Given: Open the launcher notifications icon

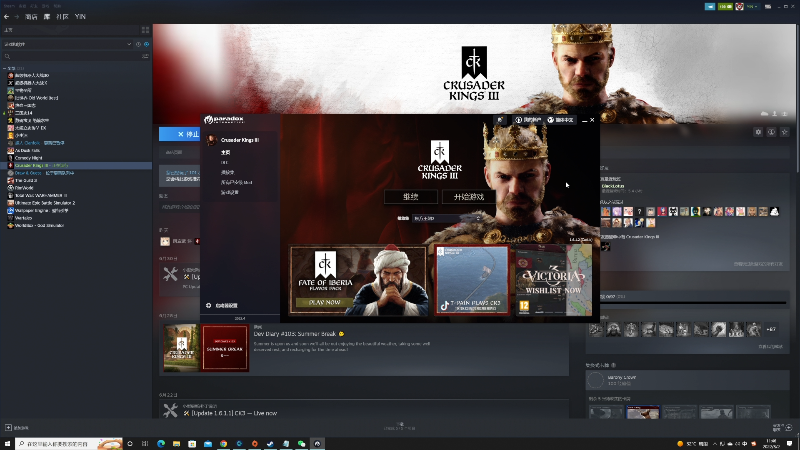Looking at the screenshot, I should pos(501,120).
